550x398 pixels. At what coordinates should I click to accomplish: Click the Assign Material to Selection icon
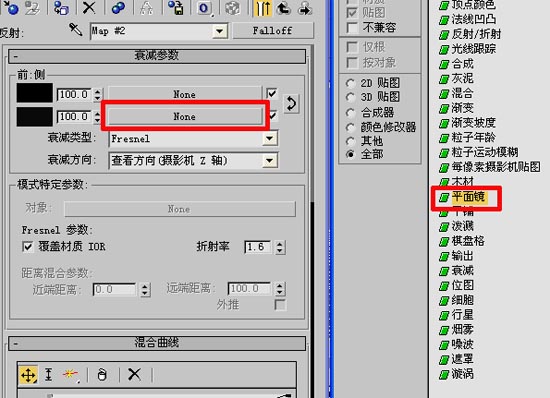point(61,7)
